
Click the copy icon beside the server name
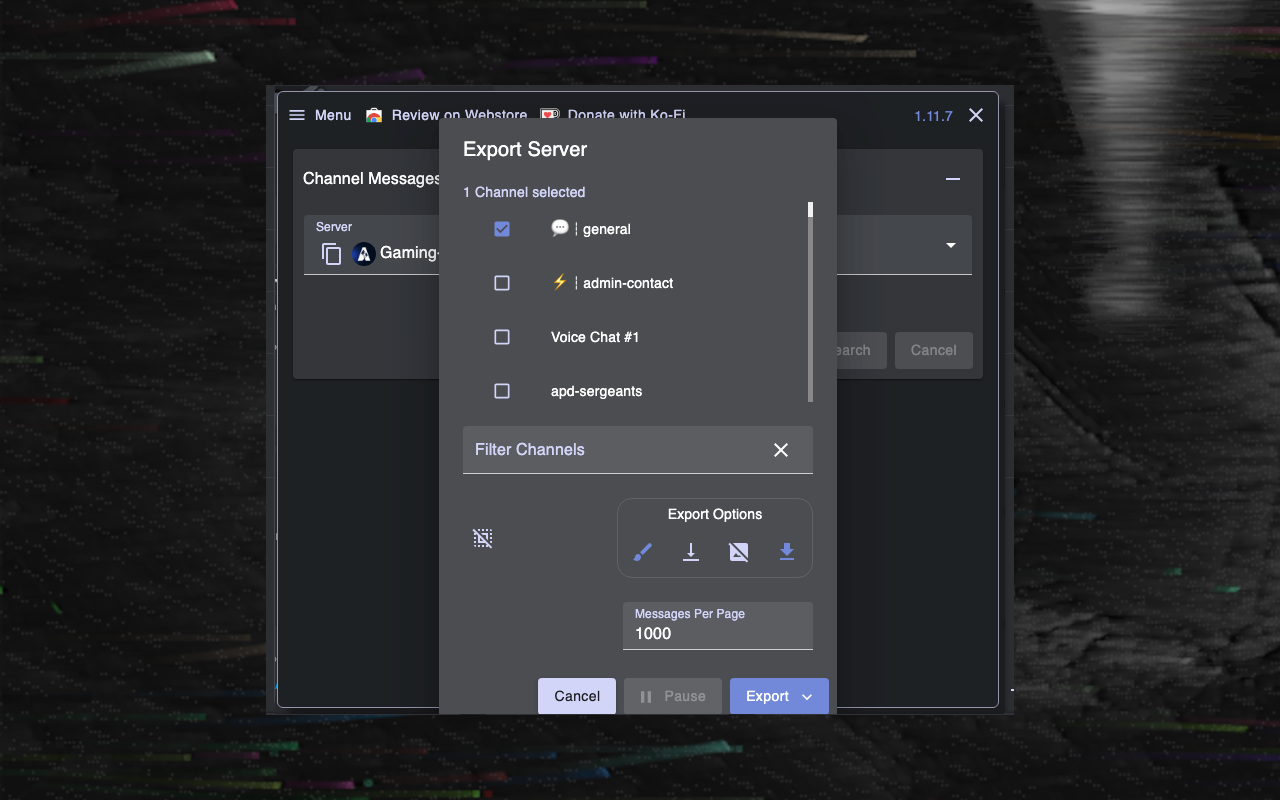tap(332, 254)
